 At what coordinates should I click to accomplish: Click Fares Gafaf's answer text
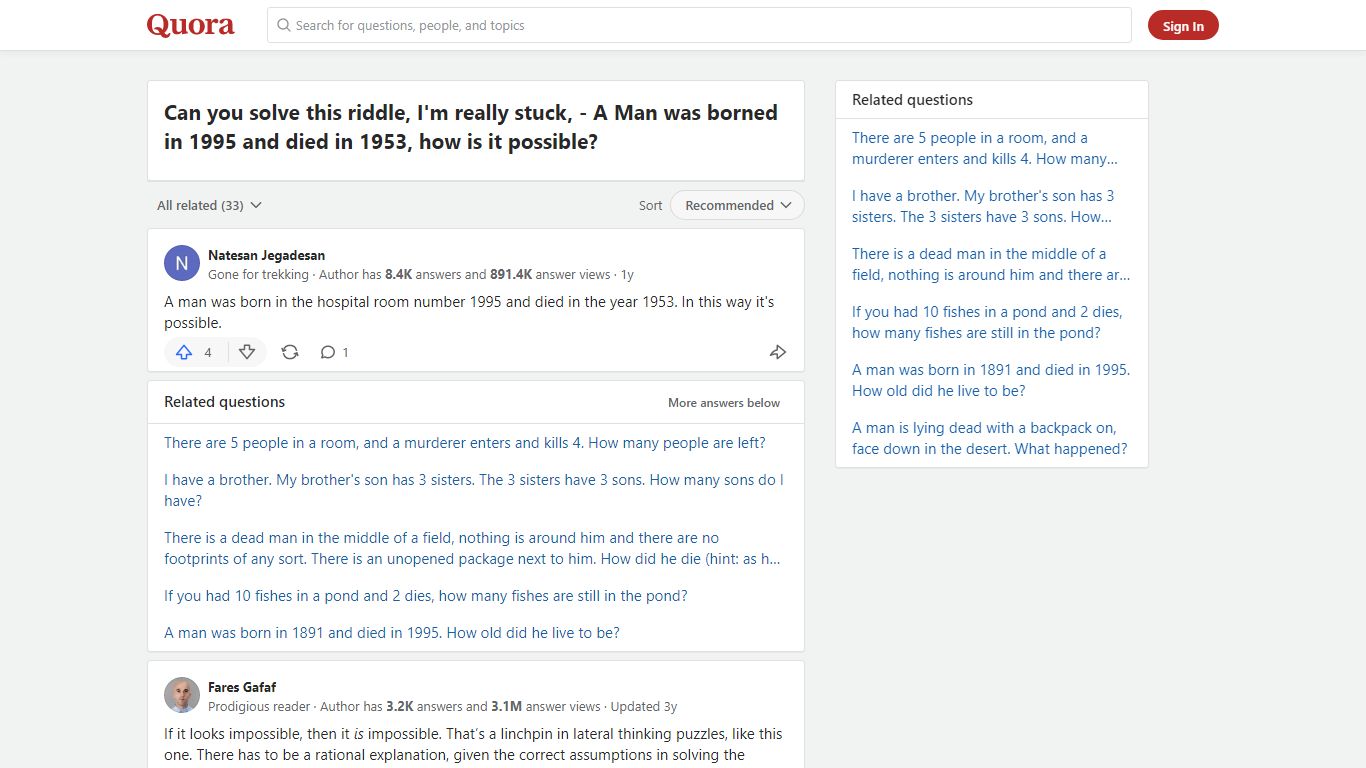474,745
